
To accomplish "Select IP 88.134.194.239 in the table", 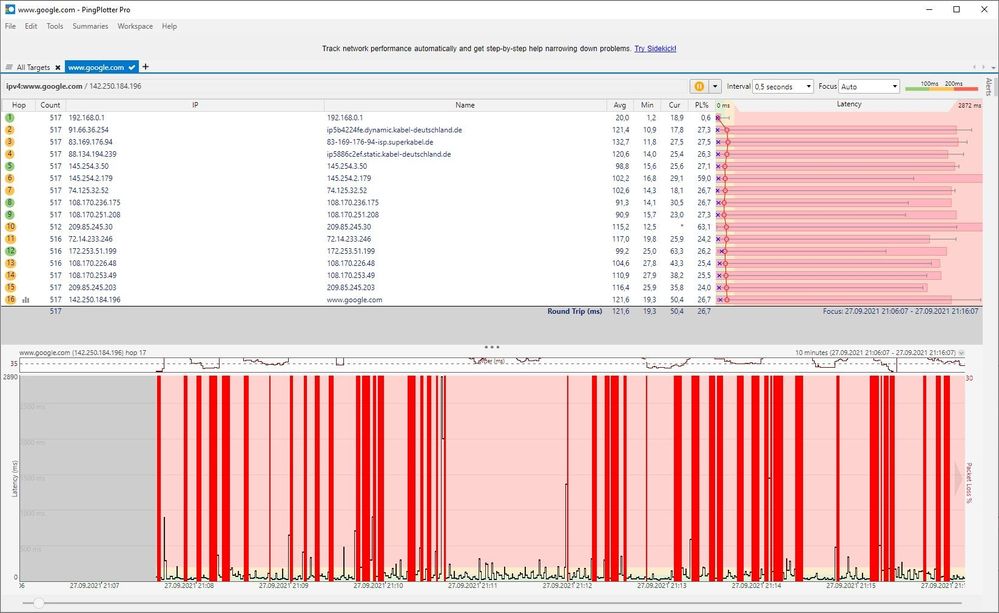I will click(92, 154).
